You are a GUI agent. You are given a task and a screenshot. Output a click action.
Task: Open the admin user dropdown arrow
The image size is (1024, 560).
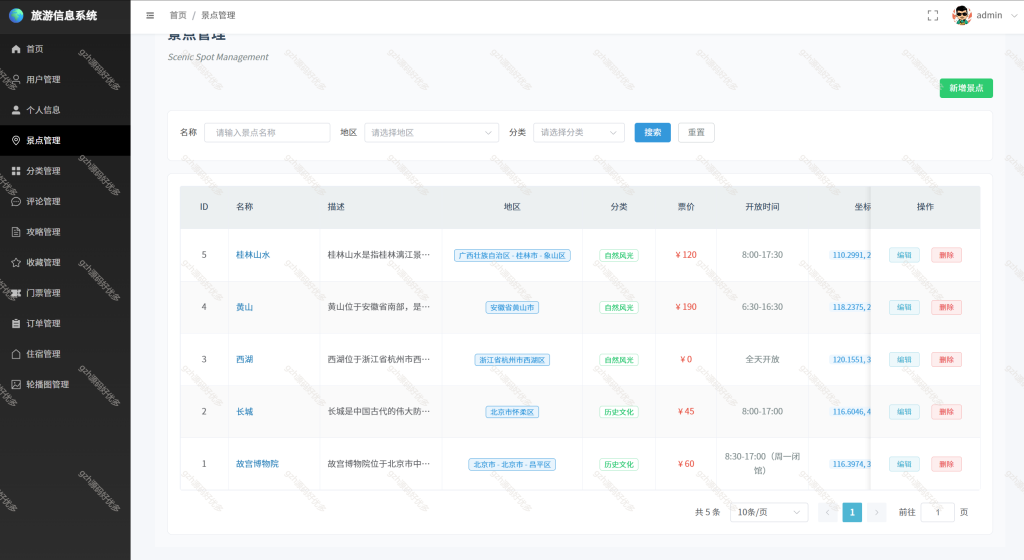coord(1014,16)
